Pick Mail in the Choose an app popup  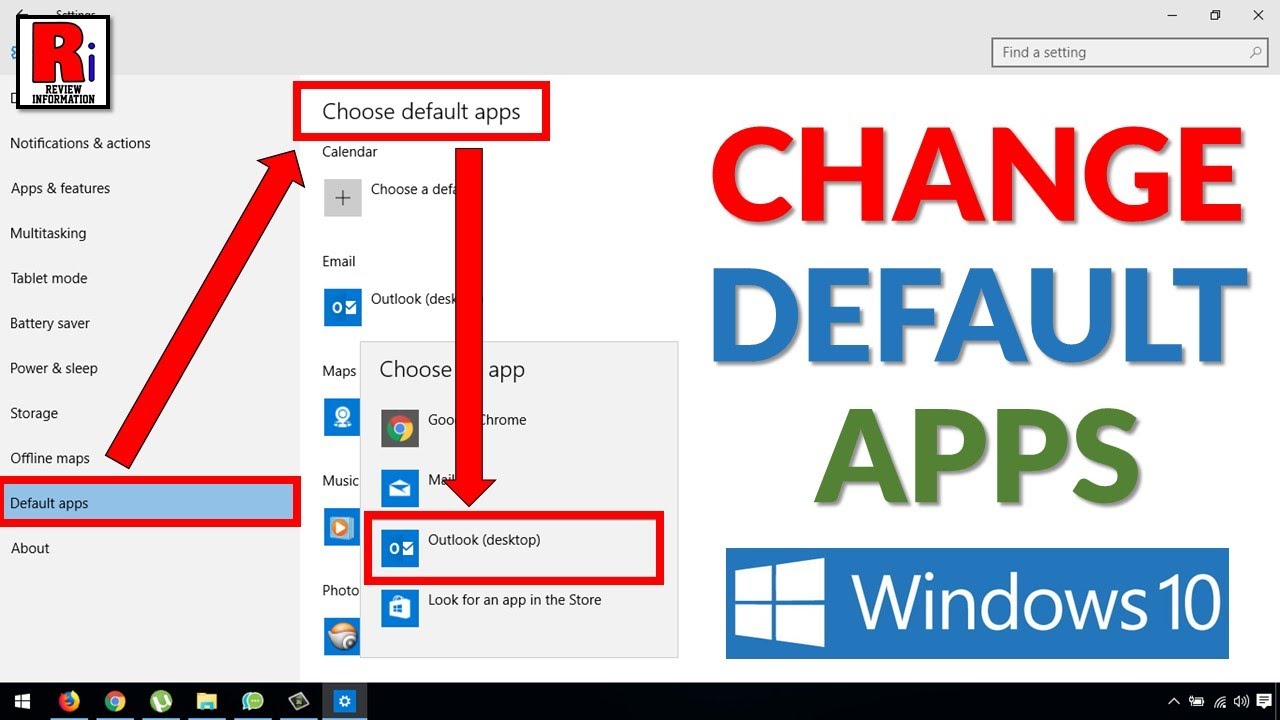[x=518, y=488]
